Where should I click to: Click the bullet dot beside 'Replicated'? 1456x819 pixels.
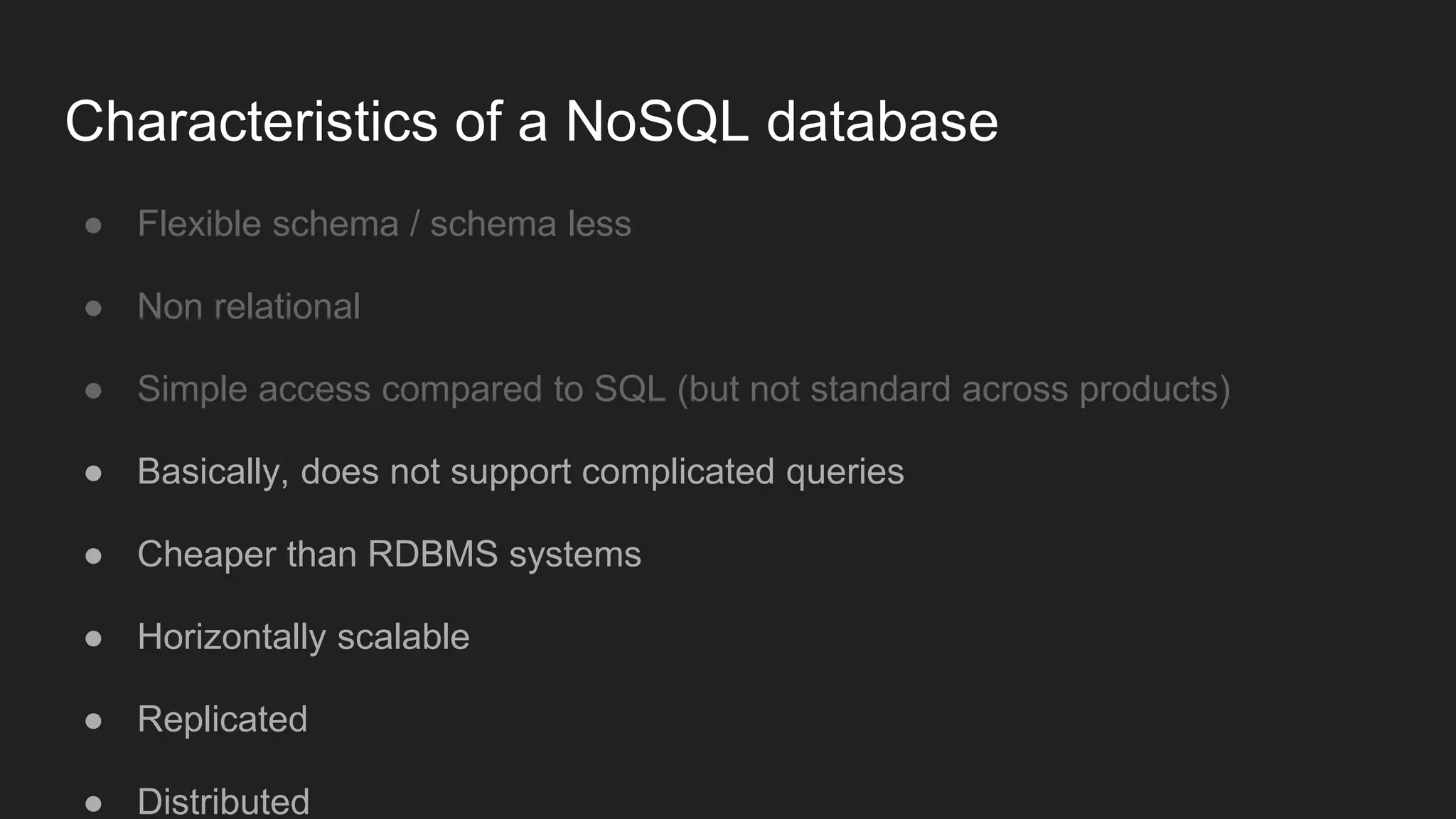coord(93,720)
